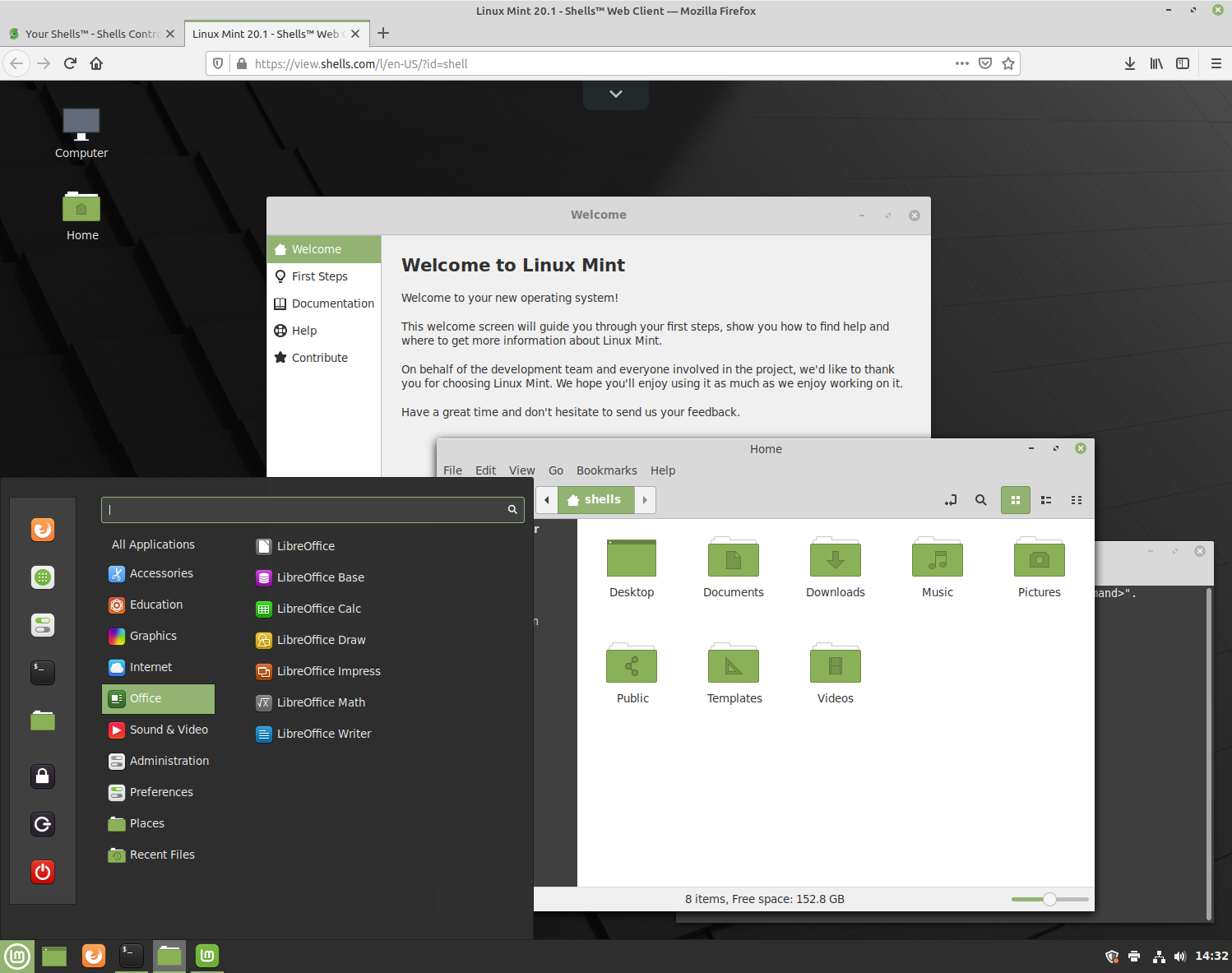
Task: Switch to Your Shells browser tab
Action: [90, 34]
